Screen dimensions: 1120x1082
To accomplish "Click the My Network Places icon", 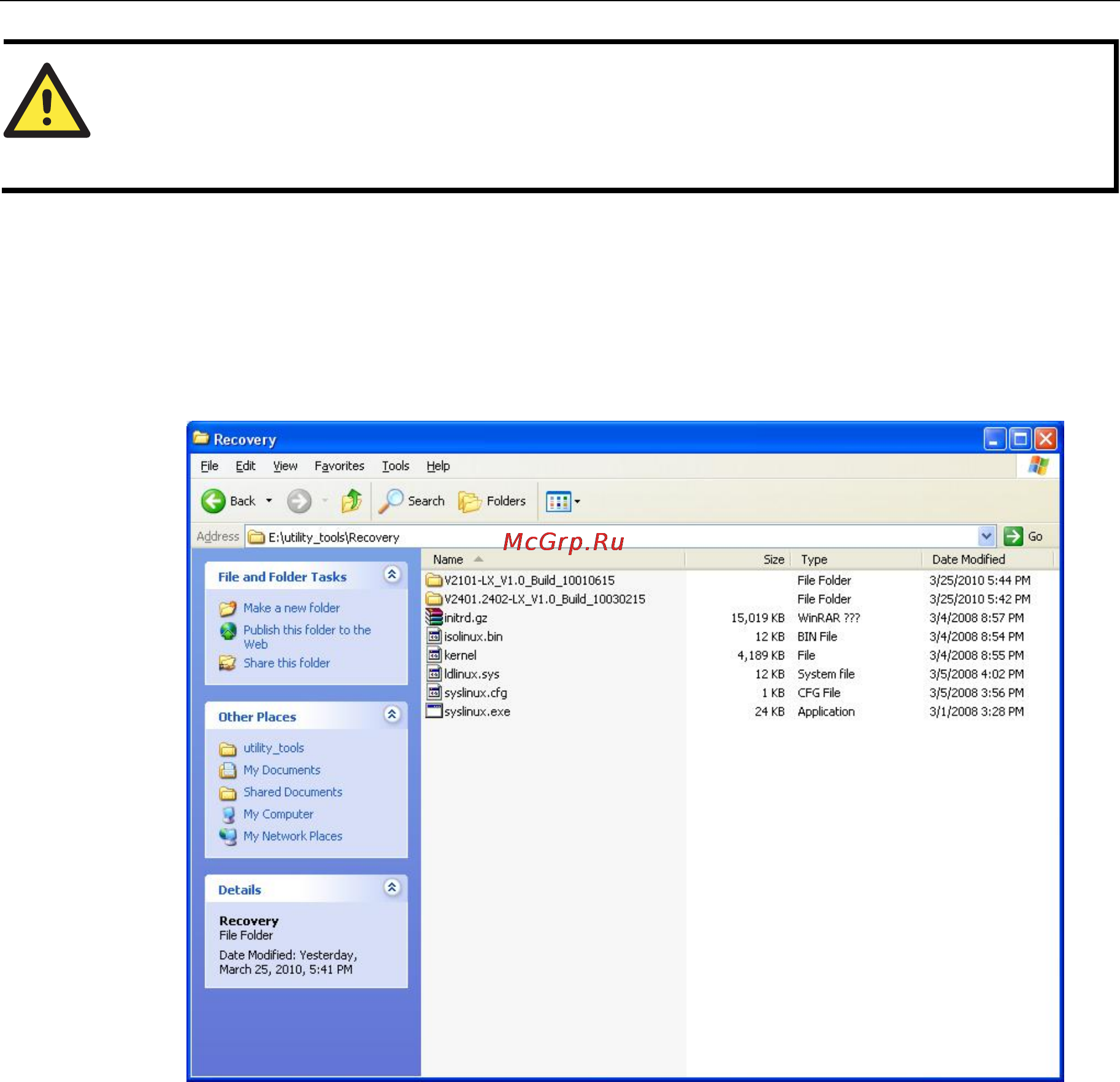I will pyautogui.click(x=228, y=837).
